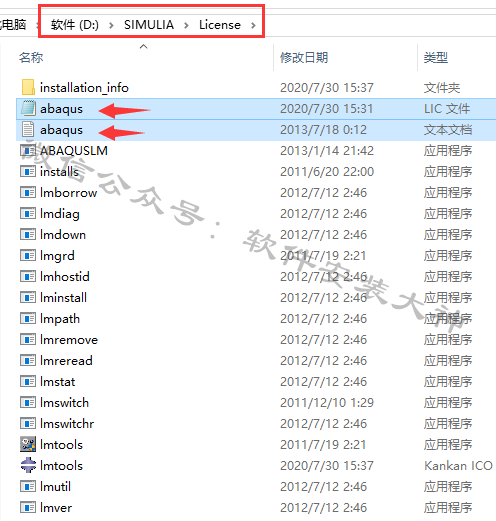
Task: Click the lmver application icon
Action: [28, 508]
